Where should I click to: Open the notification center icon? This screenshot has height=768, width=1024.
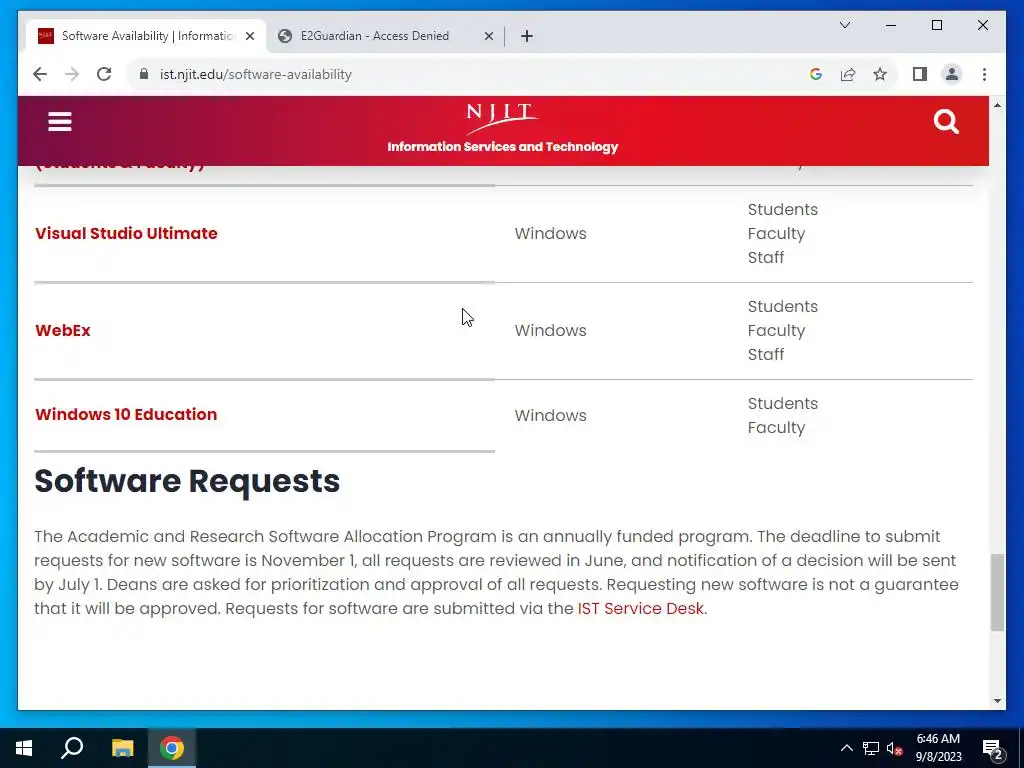click(x=993, y=749)
